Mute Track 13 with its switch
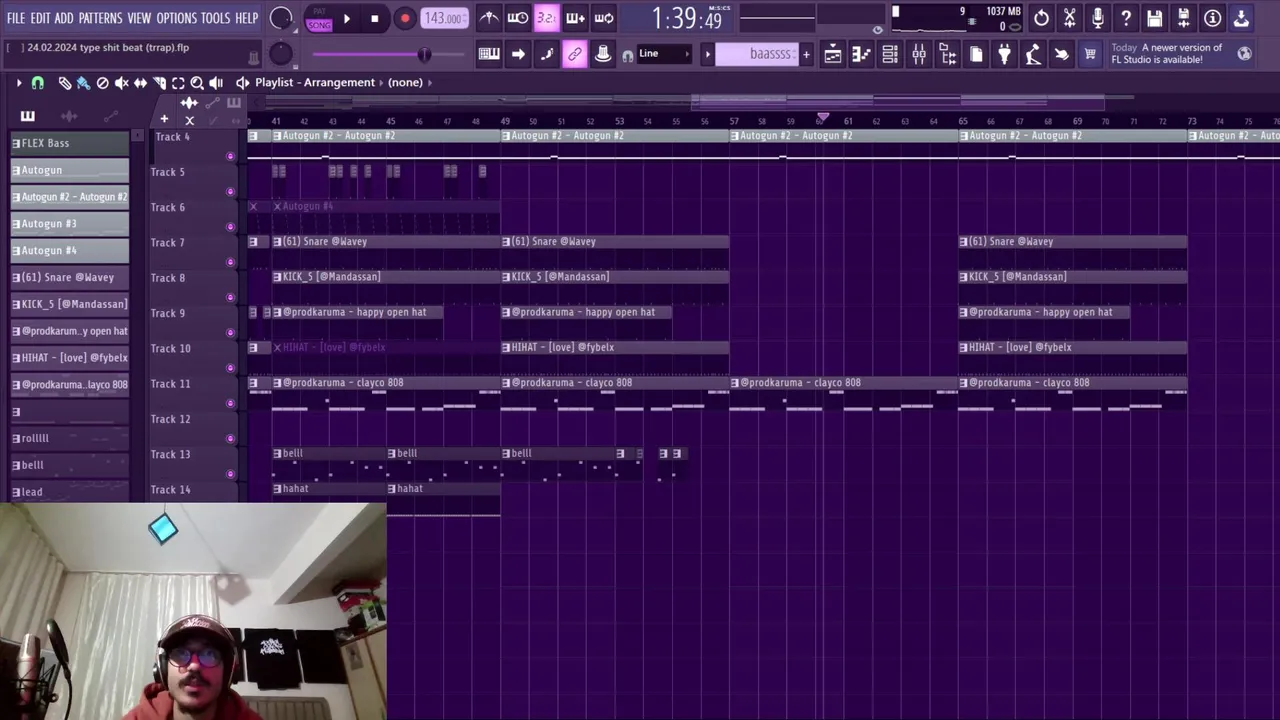This screenshot has width=1280, height=720. 231,474
